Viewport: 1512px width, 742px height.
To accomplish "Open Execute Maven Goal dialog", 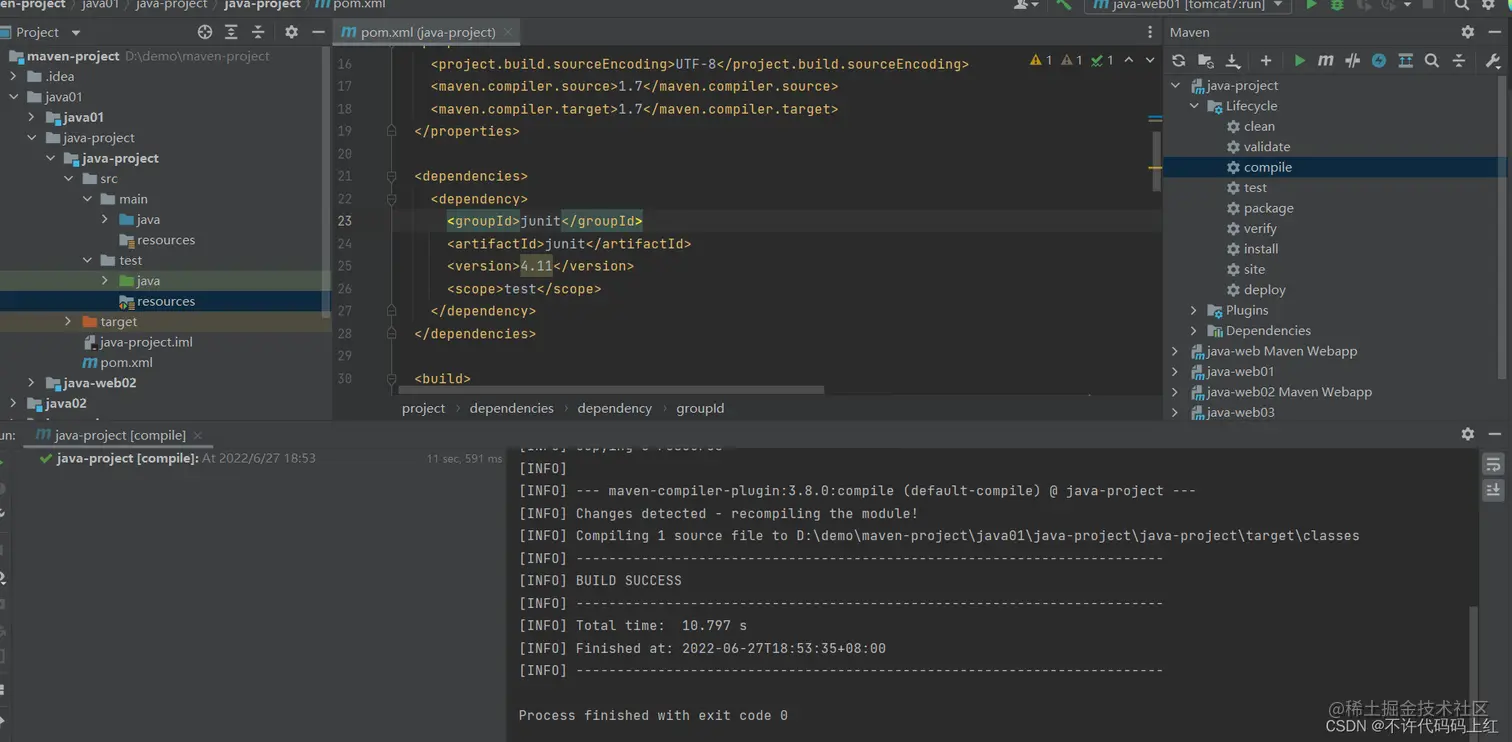I will coord(1325,61).
